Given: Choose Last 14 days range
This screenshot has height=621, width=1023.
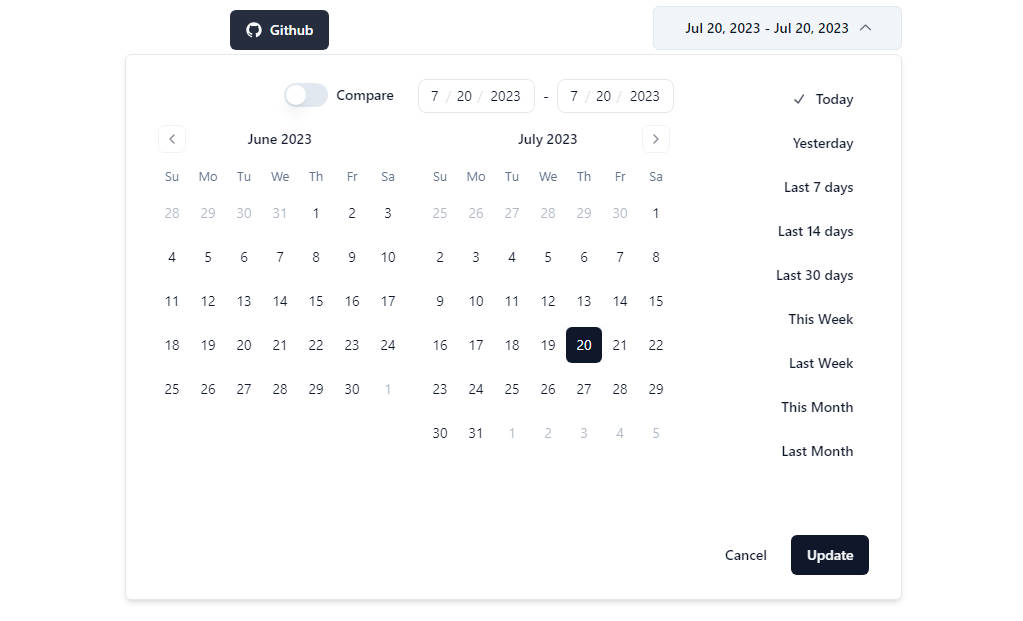Looking at the screenshot, I should coord(815,231).
